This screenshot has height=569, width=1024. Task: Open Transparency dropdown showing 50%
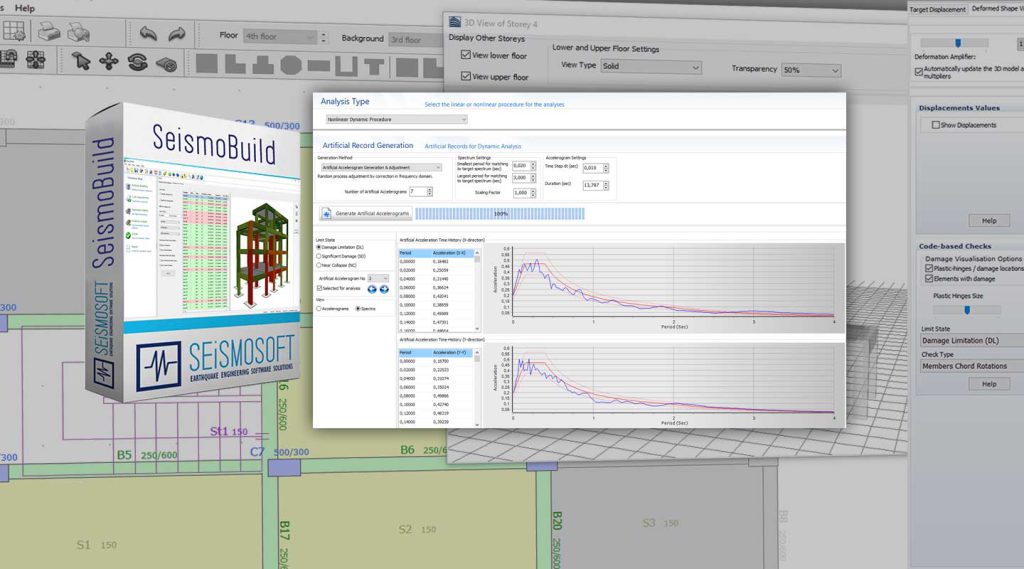point(810,70)
